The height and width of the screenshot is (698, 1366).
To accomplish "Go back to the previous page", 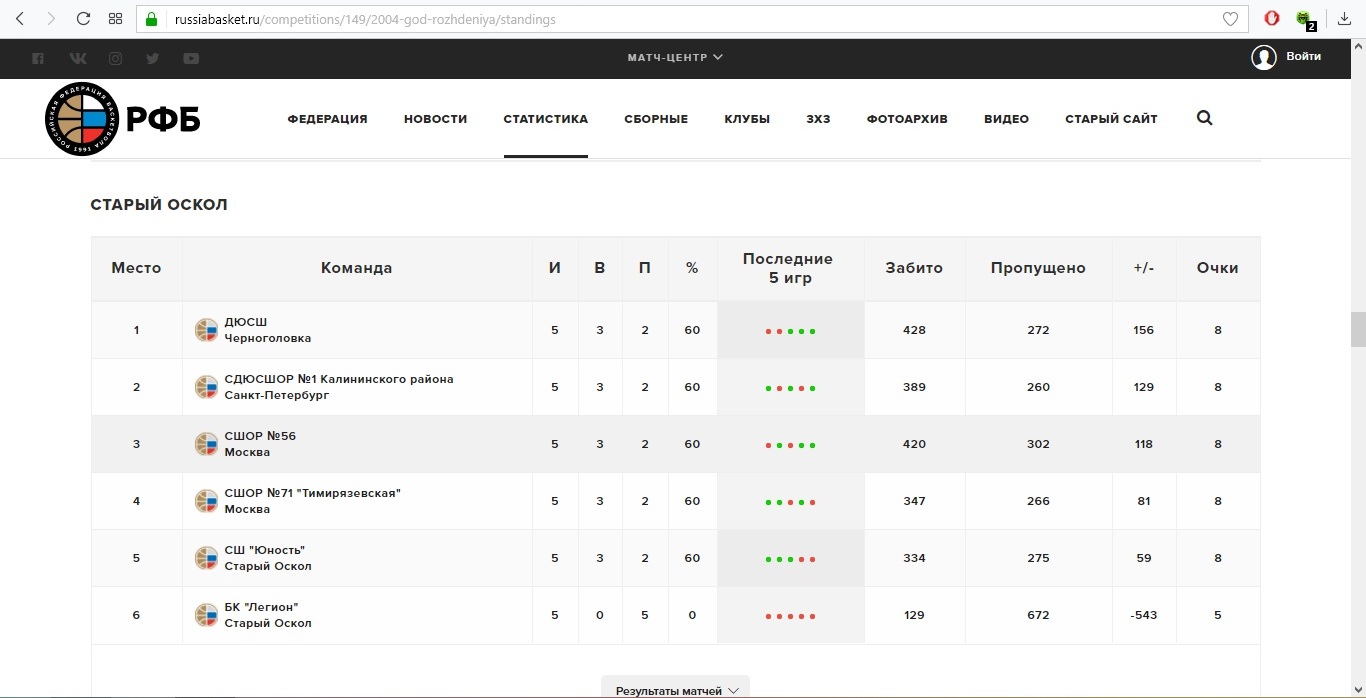I will click(20, 19).
